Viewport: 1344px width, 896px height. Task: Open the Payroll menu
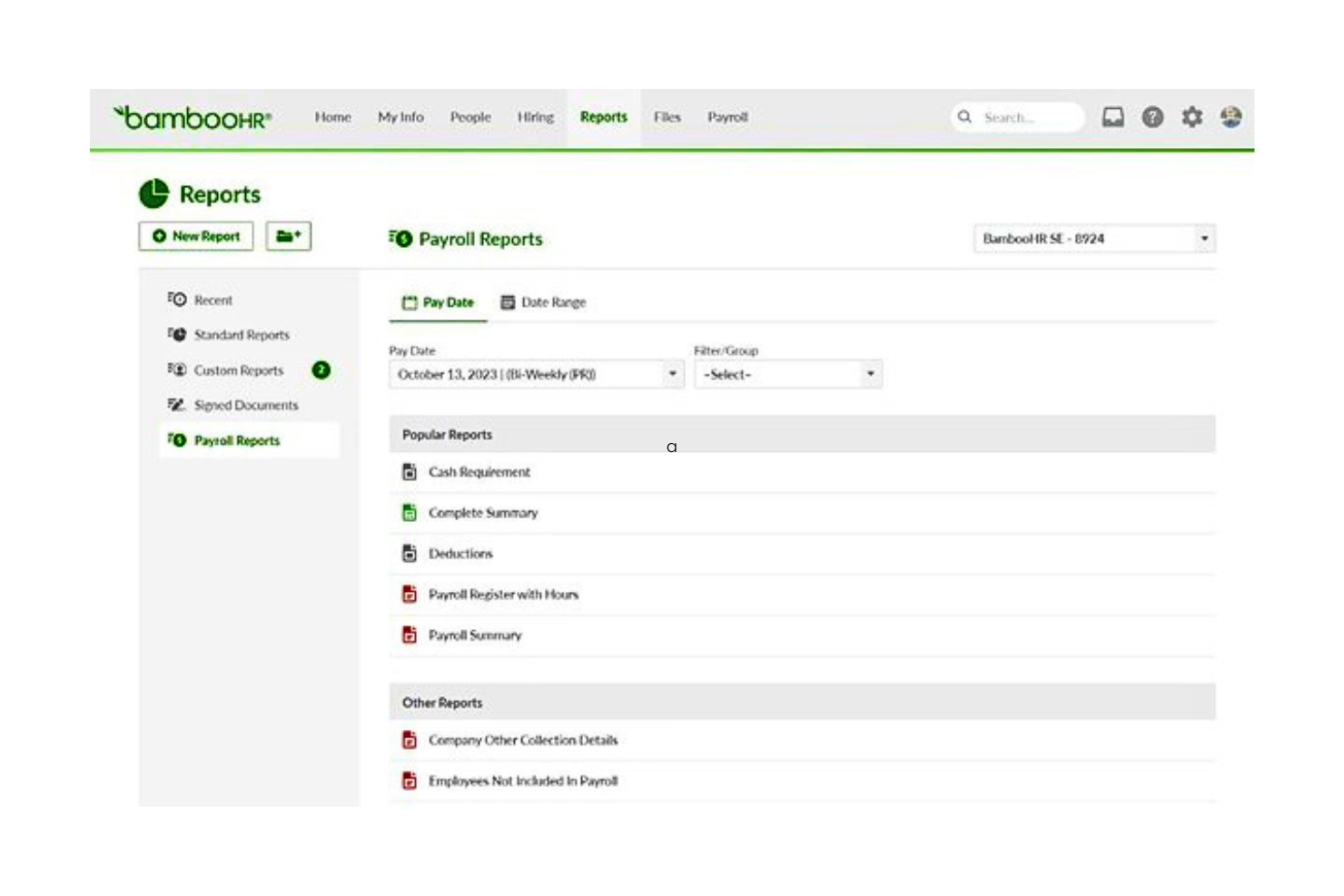pyautogui.click(x=728, y=117)
